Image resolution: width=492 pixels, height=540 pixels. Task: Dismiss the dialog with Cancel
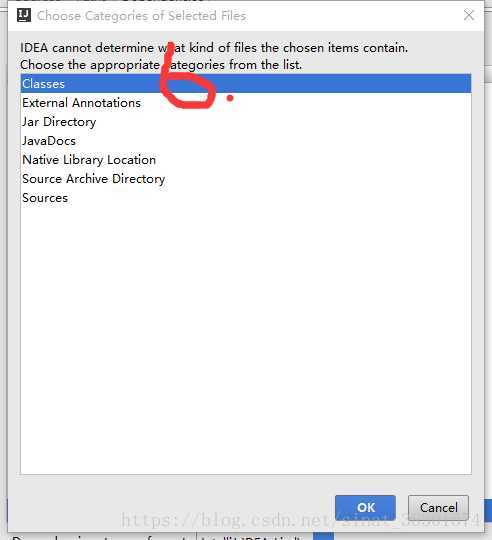pyautogui.click(x=438, y=508)
